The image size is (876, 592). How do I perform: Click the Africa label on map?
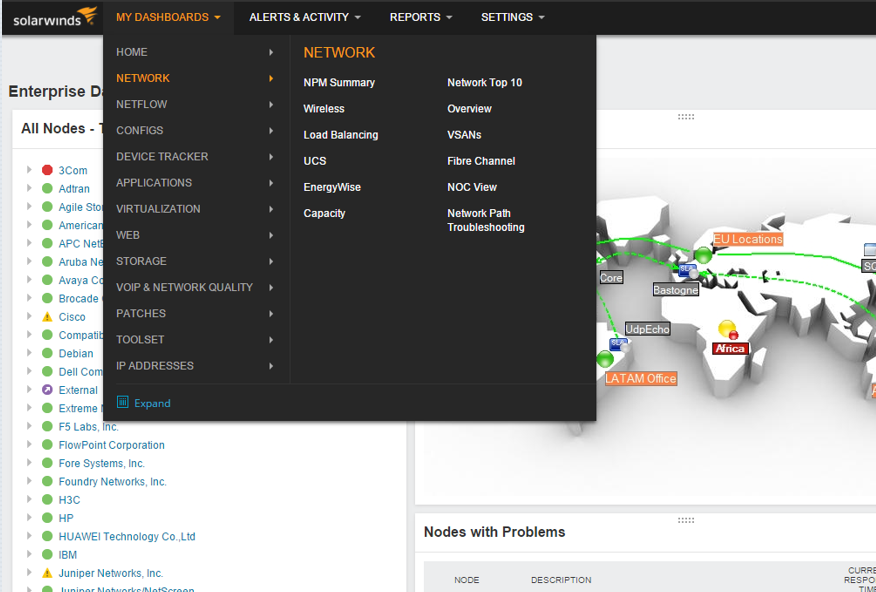[x=730, y=348]
